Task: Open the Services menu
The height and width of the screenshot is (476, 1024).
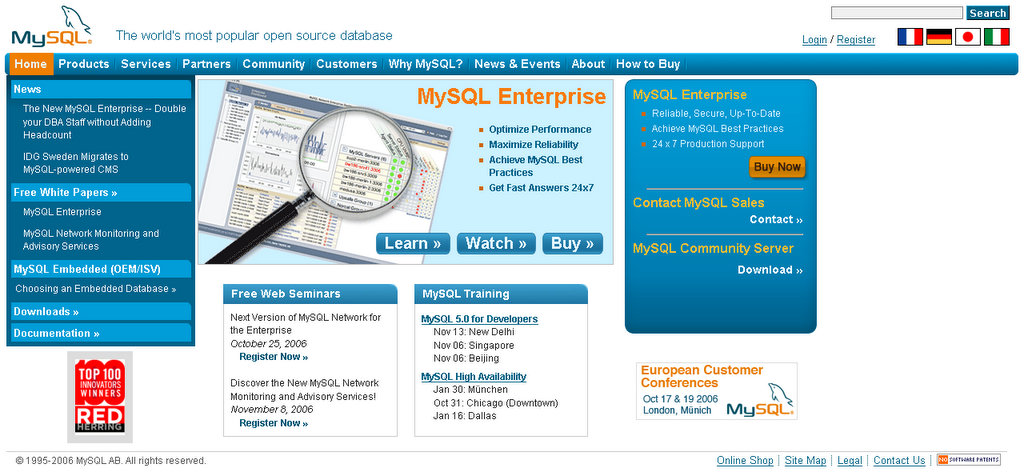Action: pos(146,64)
